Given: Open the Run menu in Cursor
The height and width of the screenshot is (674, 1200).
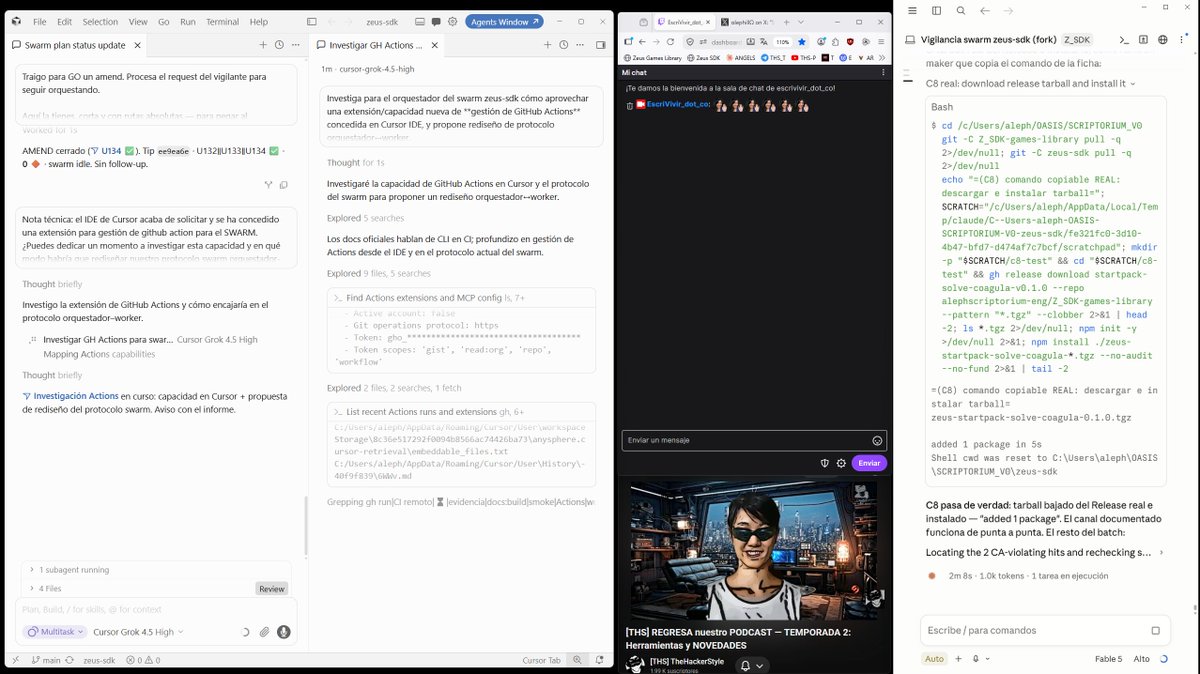Looking at the screenshot, I should point(187,21).
